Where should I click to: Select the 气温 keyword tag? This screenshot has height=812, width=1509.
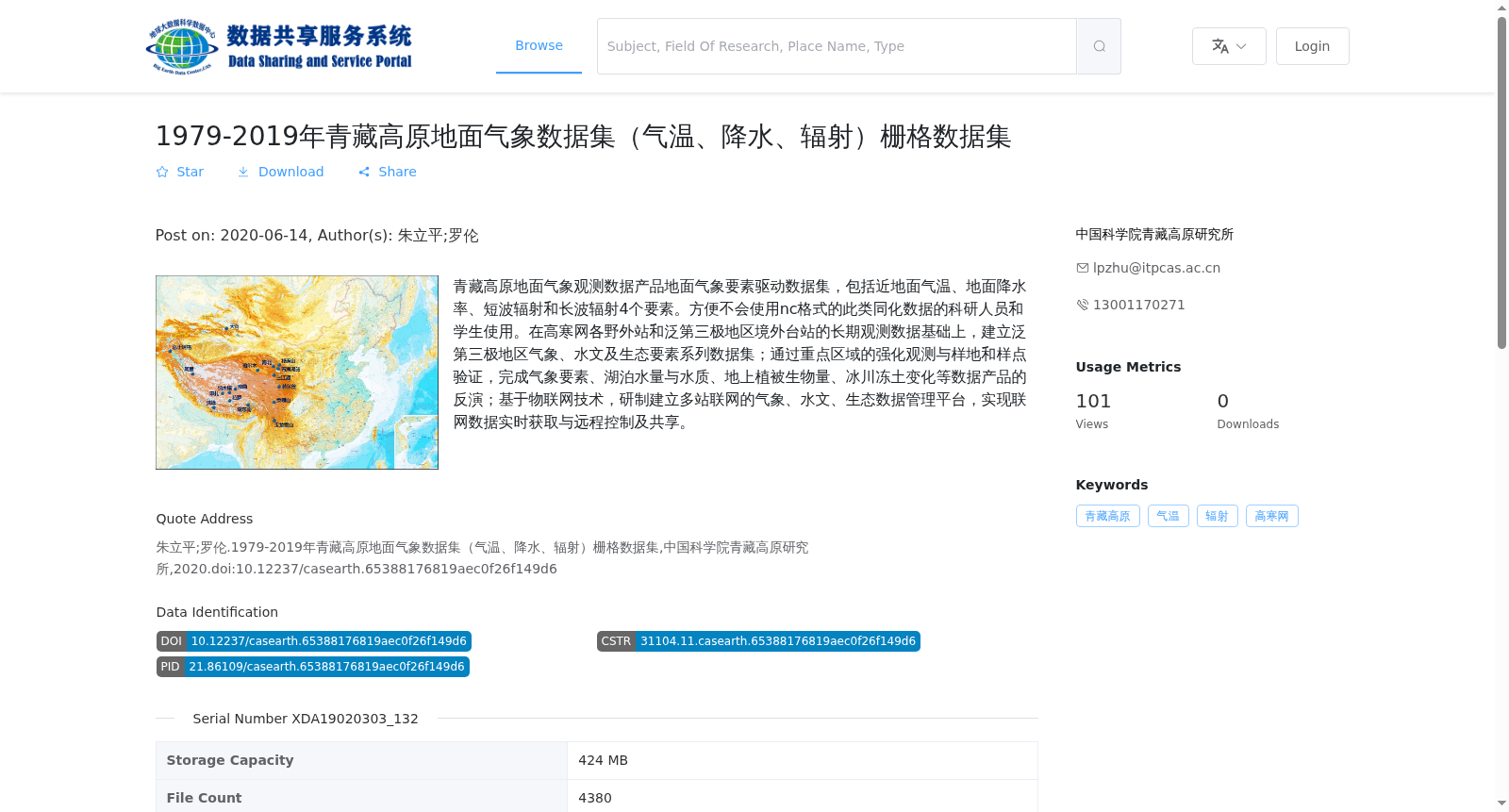(x=1168, y=516)
